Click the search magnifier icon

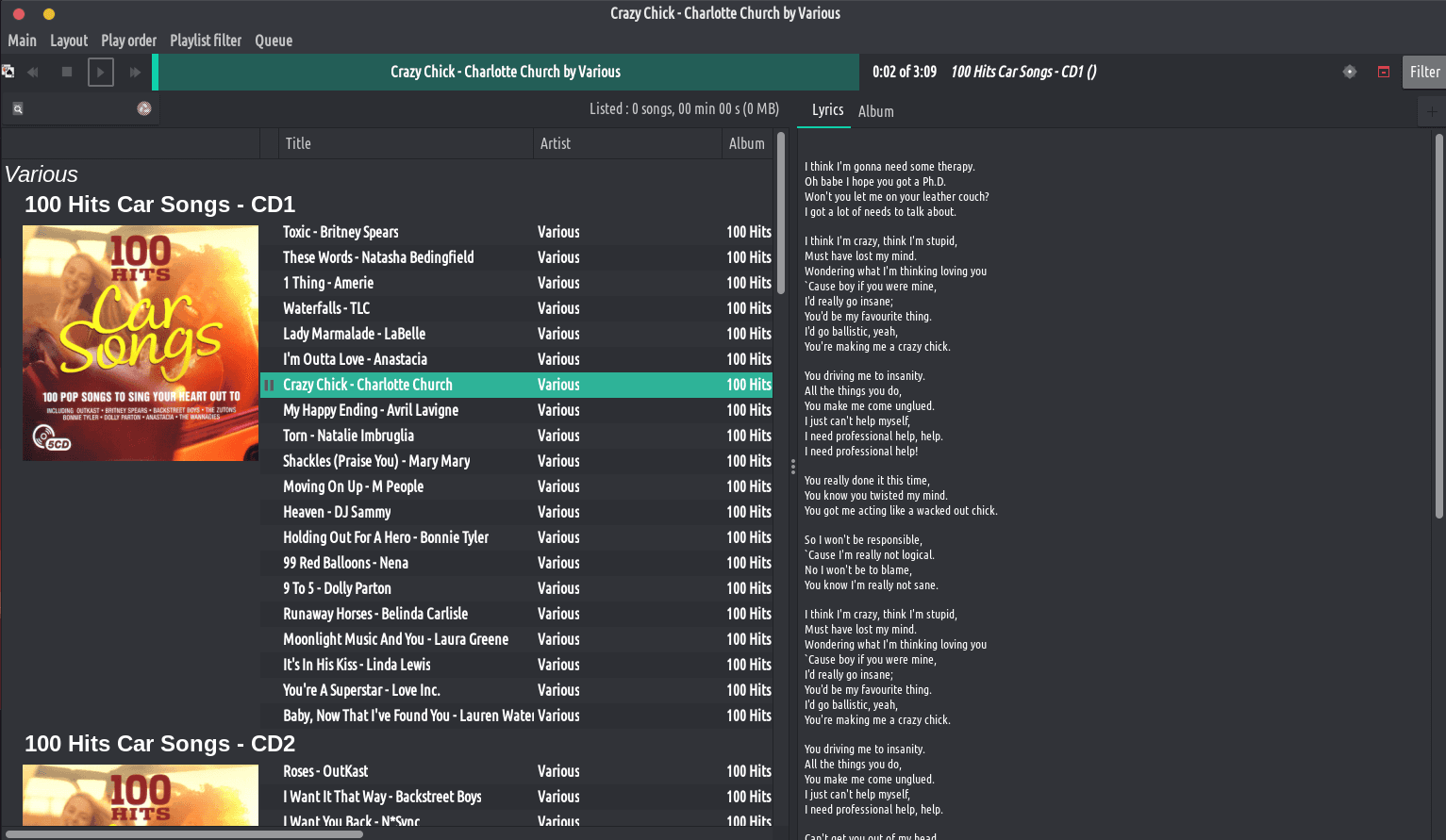(x=18, y=109)
